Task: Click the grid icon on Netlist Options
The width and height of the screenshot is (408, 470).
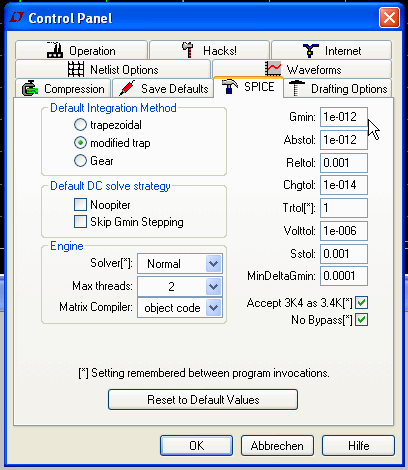Action: (x=76, y=69)
